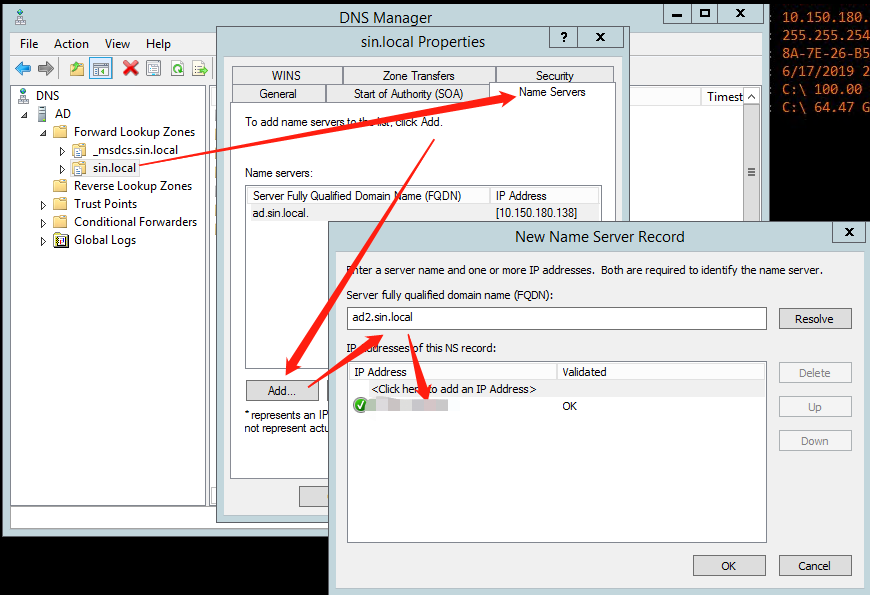
Task: Select the AD server icon in tree
Action: pyautogui.click(x=42, y=114)
